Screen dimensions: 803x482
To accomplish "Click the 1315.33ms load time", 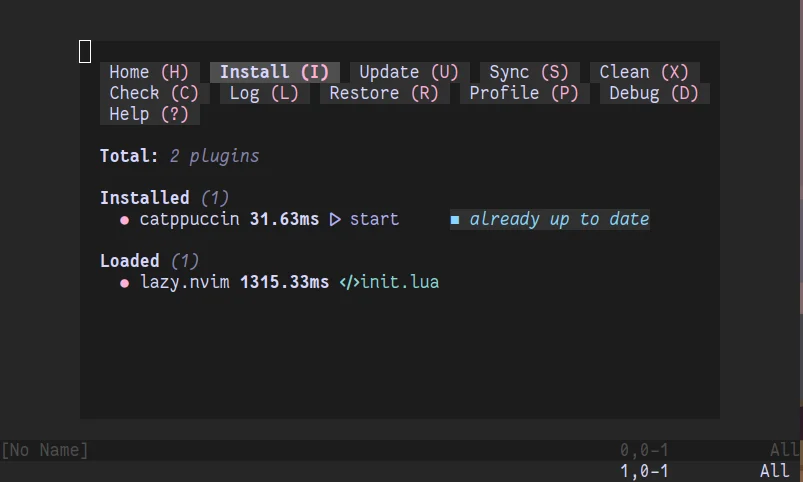I will point(284,282).
